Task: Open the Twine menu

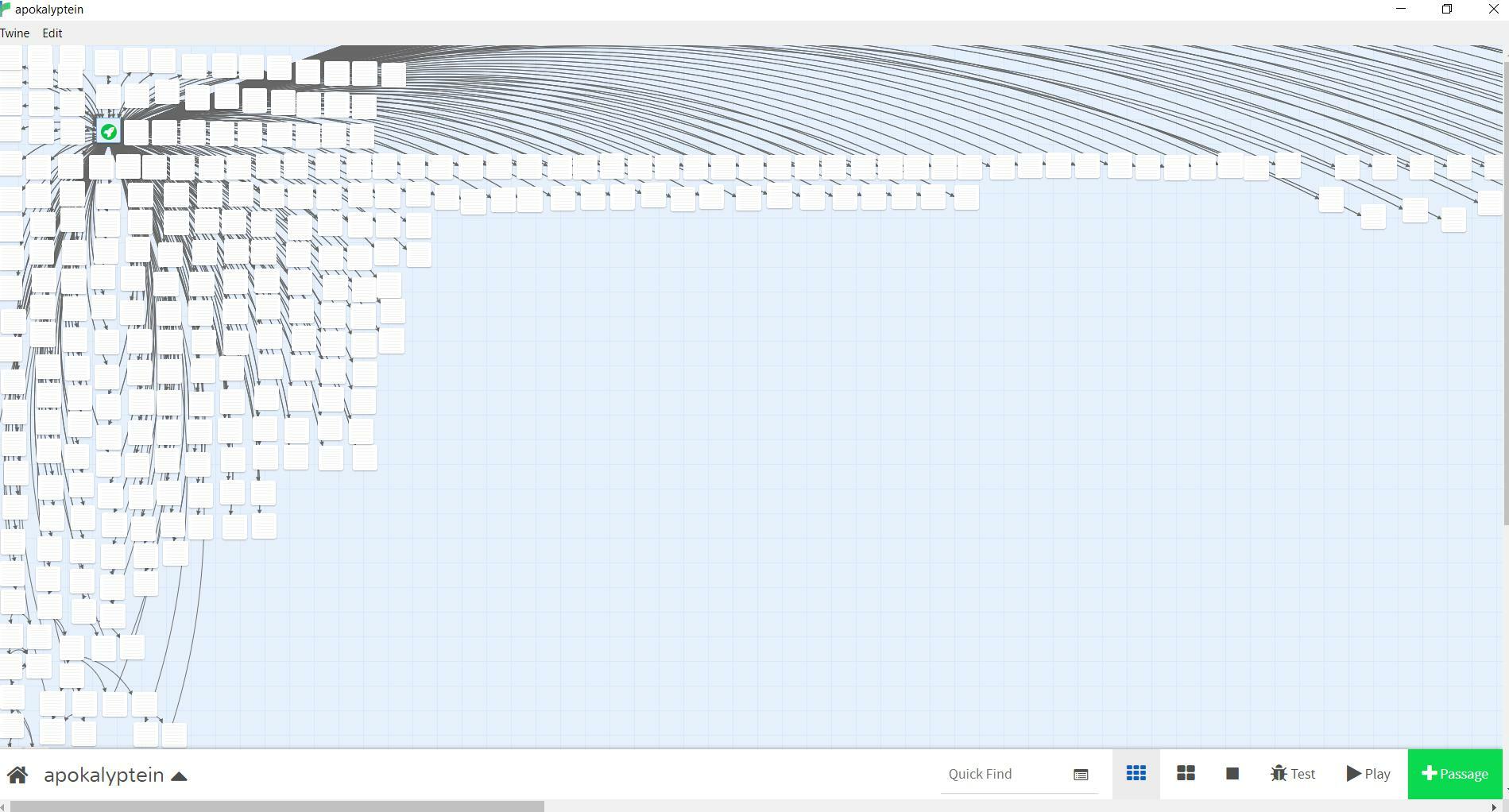Action: [x=15, y=33]
